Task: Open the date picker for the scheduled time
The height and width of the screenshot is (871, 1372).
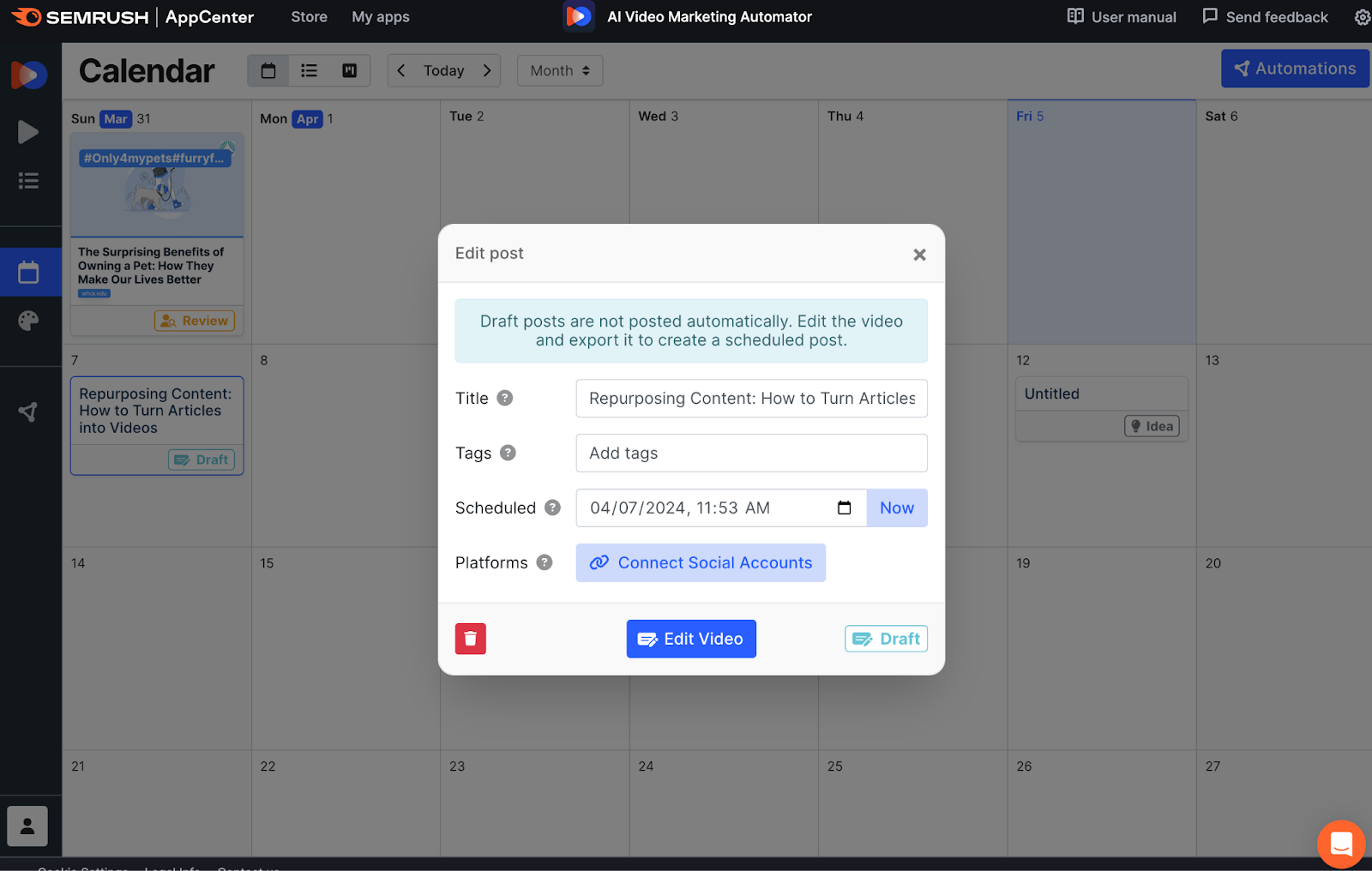Action: pyautogui.click(x=844, y=508)
